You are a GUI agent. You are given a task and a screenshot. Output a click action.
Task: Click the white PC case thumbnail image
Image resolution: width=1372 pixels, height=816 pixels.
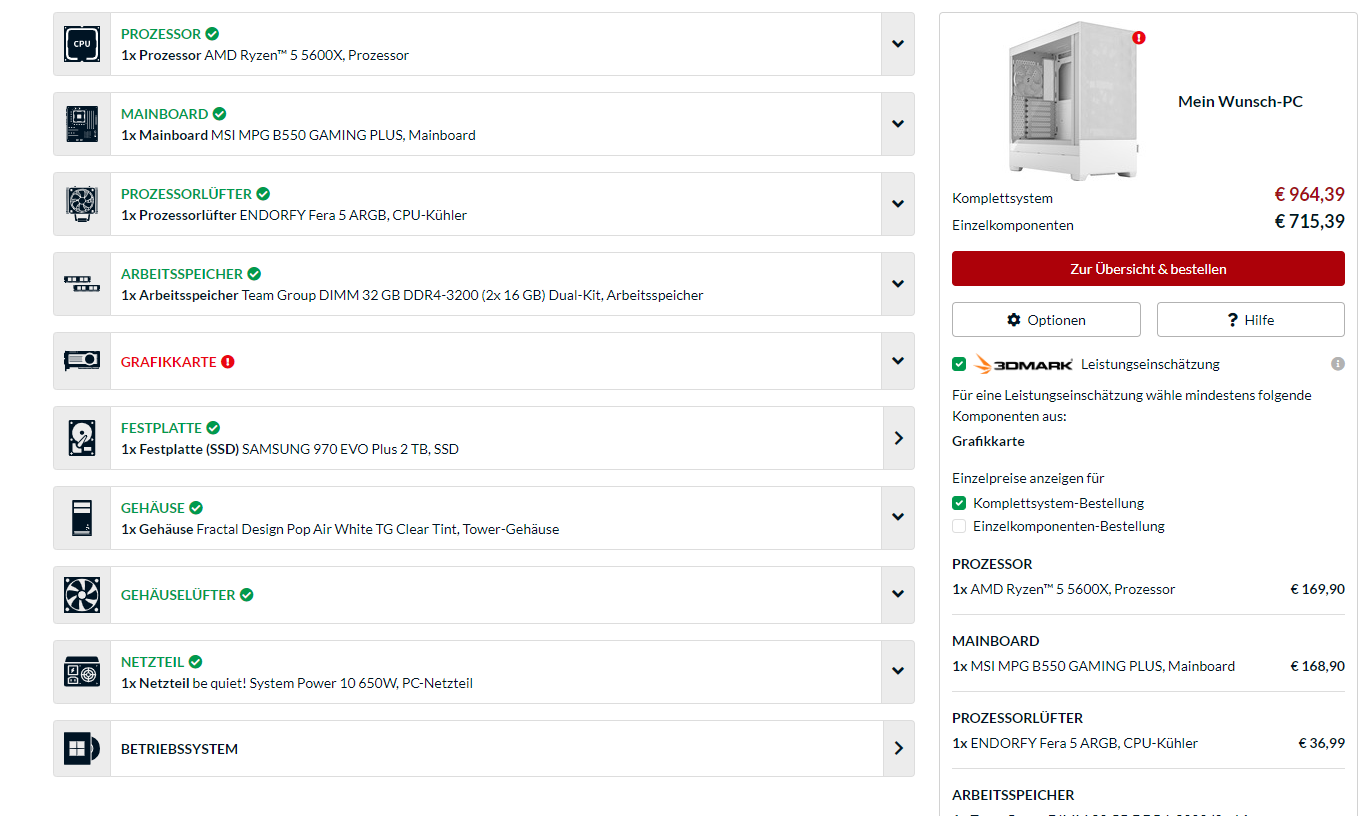[x=1074, y=101]
